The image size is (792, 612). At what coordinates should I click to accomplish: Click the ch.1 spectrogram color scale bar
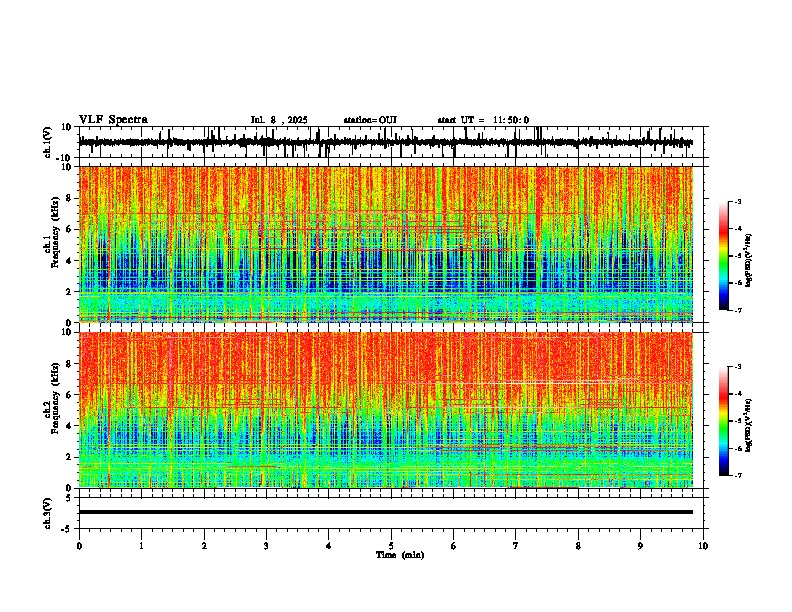coord(724,256)
